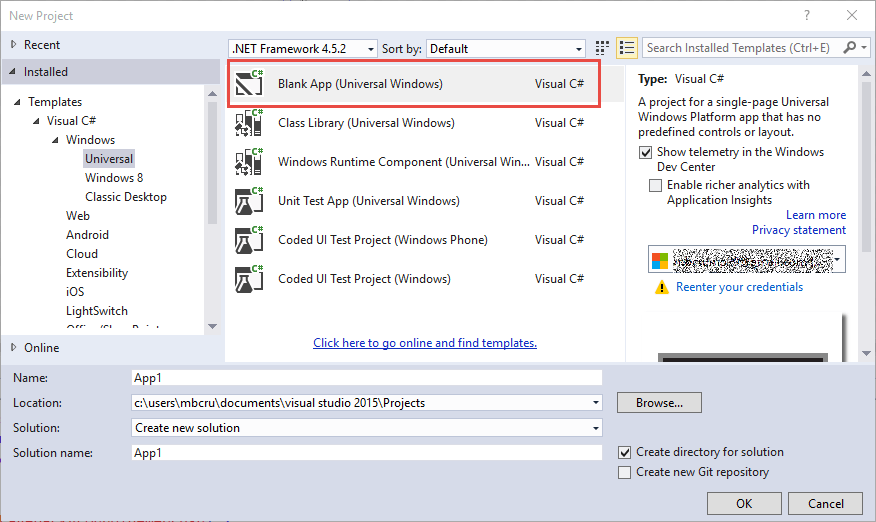The height and width of the screenshot is (522, 876).
Task: Click the Coded UI Test Project (Windows Phone) icon
Action: pos(249,240)
